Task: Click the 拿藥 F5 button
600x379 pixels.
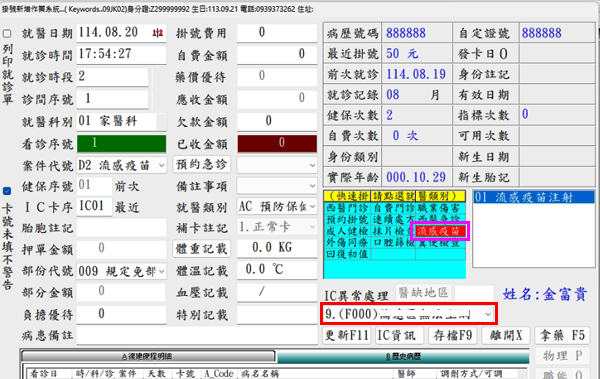Action: (562, 336)
